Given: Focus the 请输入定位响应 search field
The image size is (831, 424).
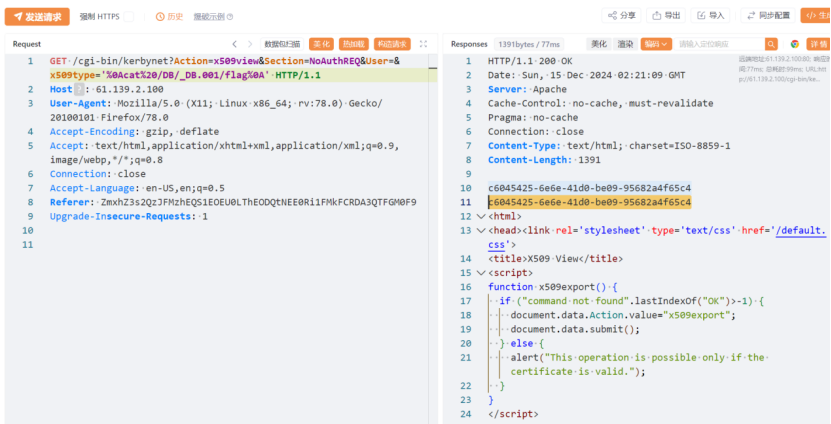Looking at the screenshot, I should [x=720, y=44].
